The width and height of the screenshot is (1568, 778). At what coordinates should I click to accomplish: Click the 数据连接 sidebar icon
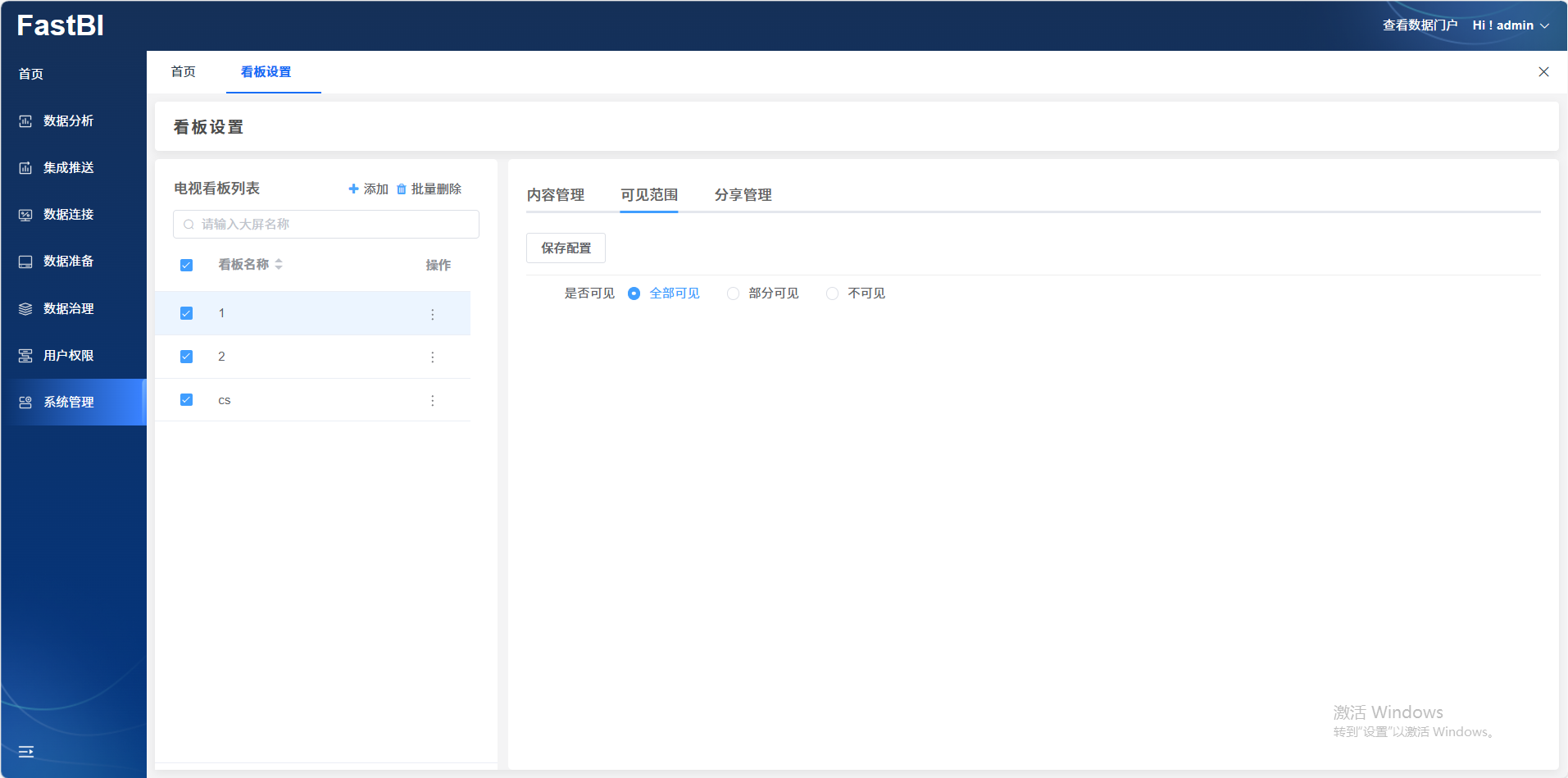(25, 215)
